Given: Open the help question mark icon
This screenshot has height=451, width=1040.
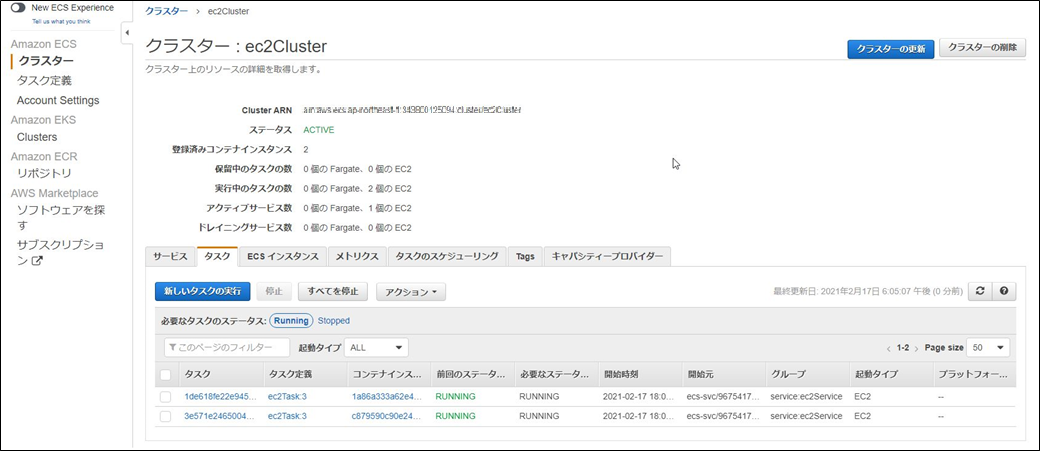Looking at the screenshot, I should pyautogui.click(x=1004, y=291).
